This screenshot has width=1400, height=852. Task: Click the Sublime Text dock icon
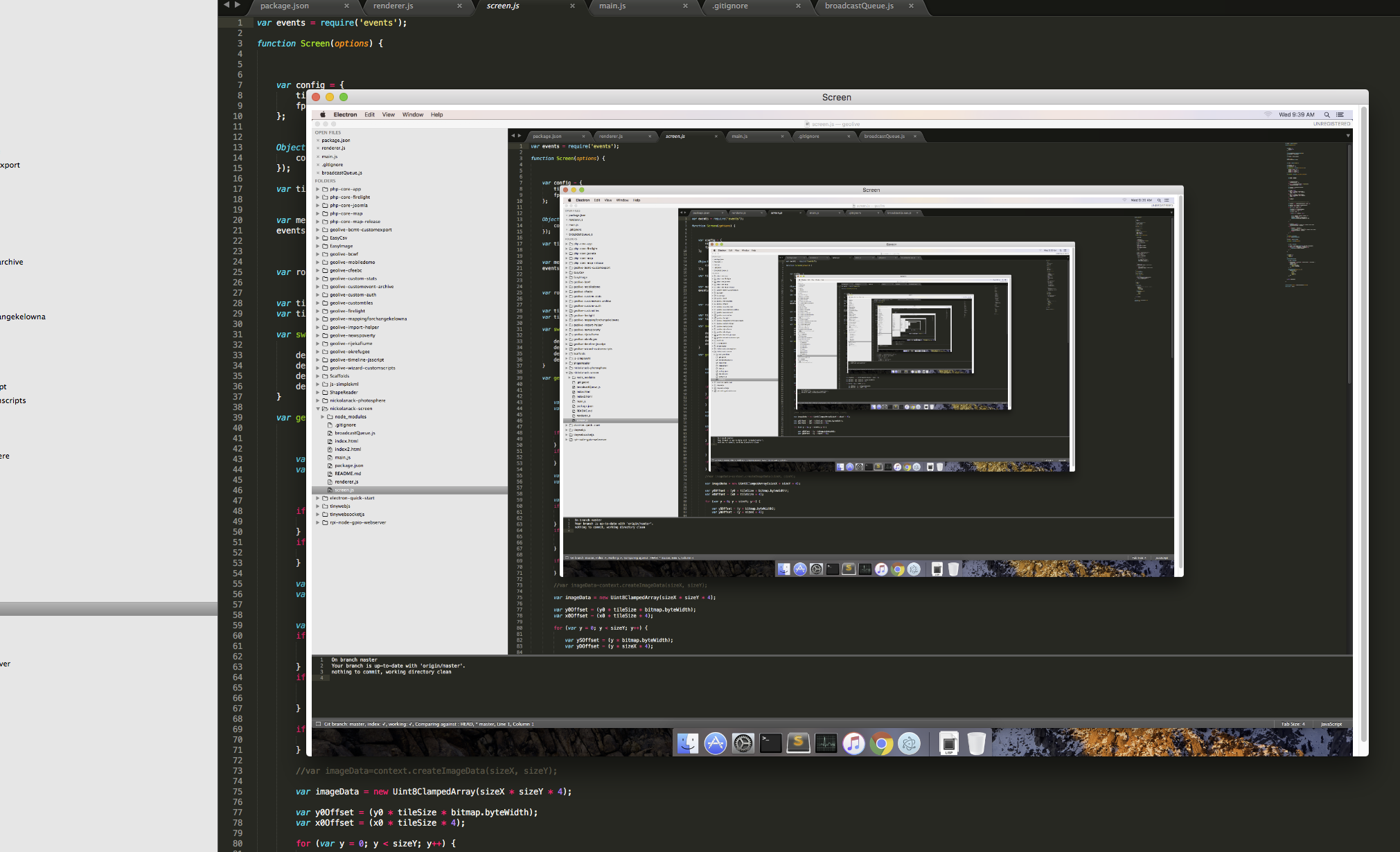[798, 743]
